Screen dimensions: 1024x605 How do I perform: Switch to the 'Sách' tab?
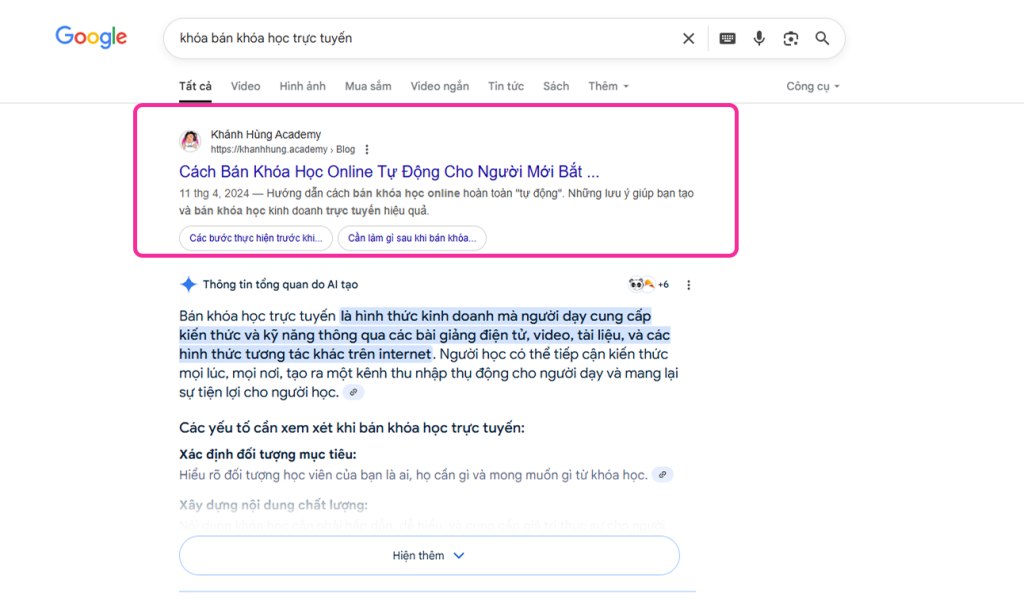click(x=556, y=86)
